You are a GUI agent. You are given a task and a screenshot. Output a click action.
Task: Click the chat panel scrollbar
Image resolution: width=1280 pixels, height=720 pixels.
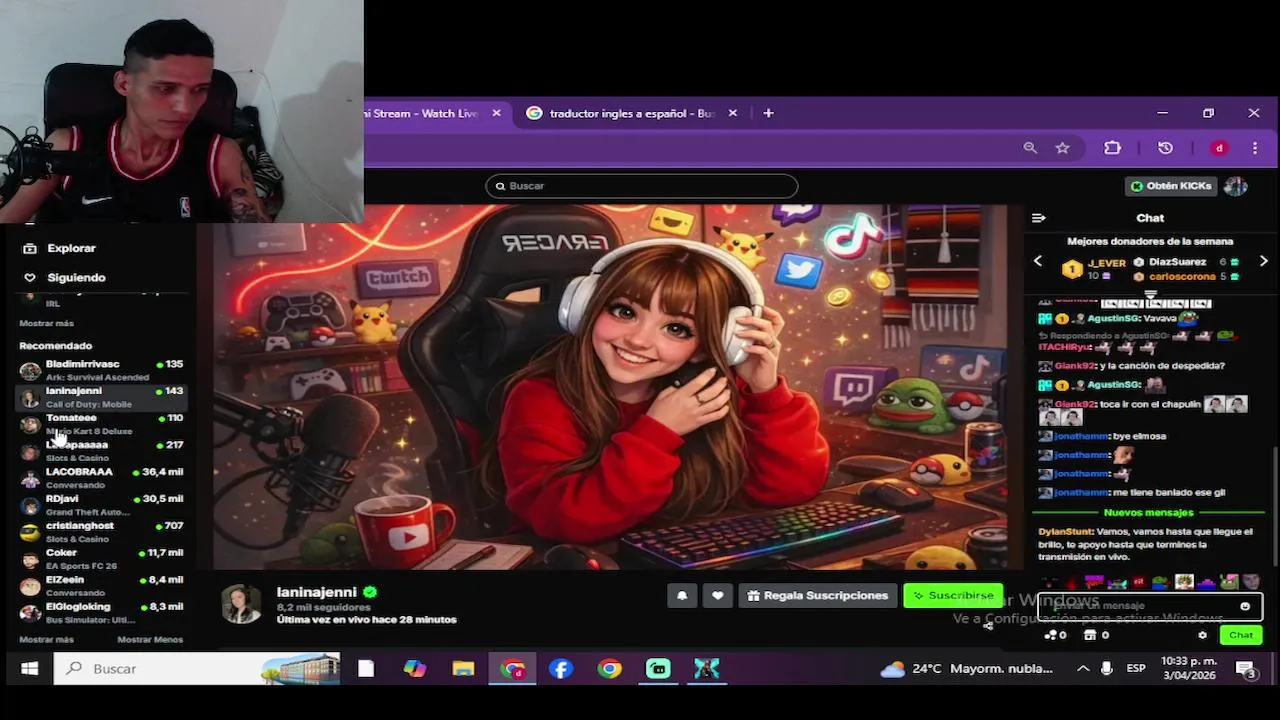tap(1274, 506)
